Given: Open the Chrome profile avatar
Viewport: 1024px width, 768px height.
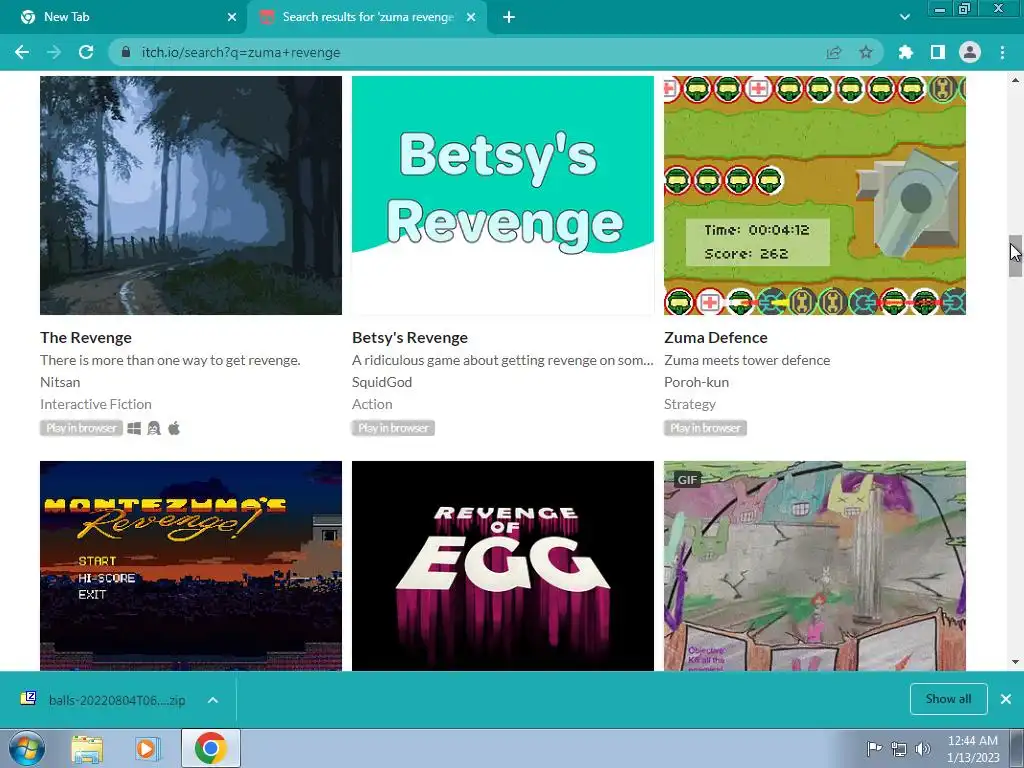Looking at the screenshot, I should (970, 52).
